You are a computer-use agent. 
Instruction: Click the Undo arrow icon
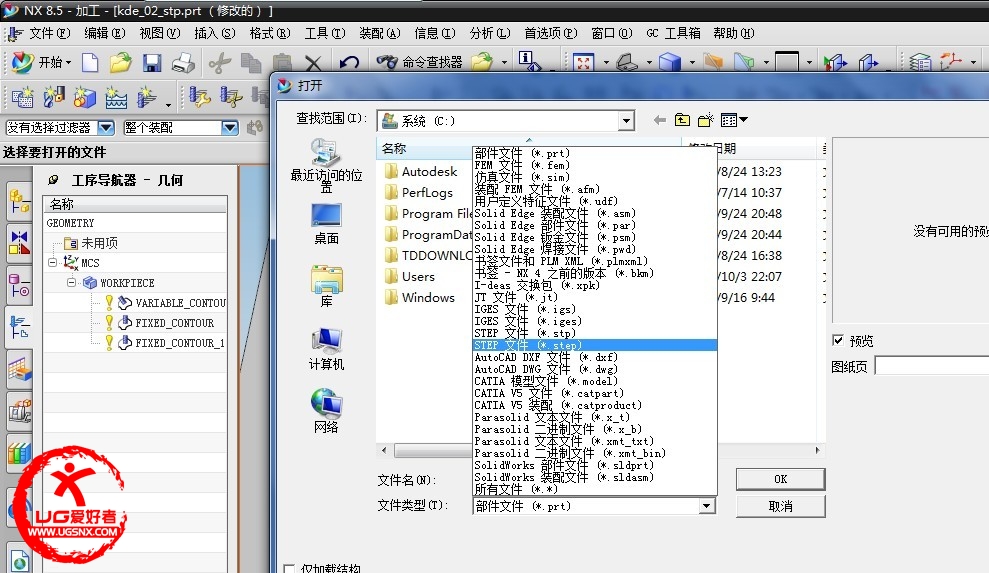pyautogui.click(x=349, y=62)
